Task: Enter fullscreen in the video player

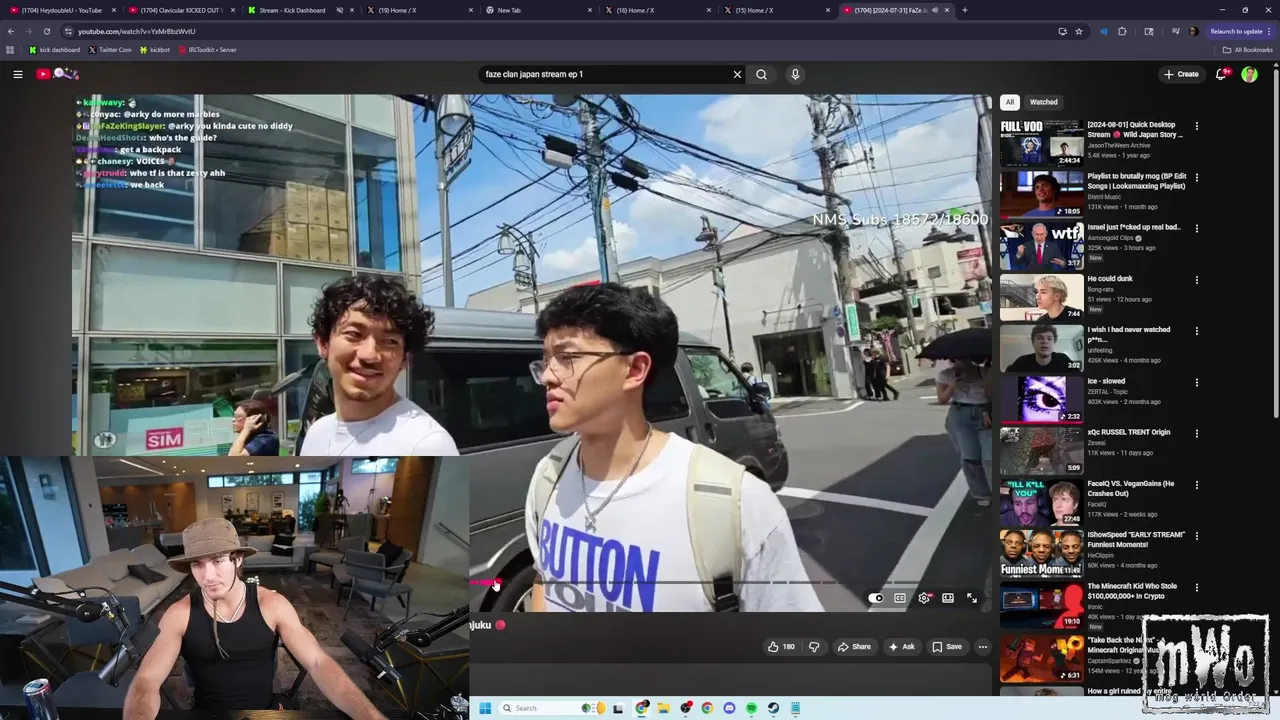Action: tap(972, 598)
